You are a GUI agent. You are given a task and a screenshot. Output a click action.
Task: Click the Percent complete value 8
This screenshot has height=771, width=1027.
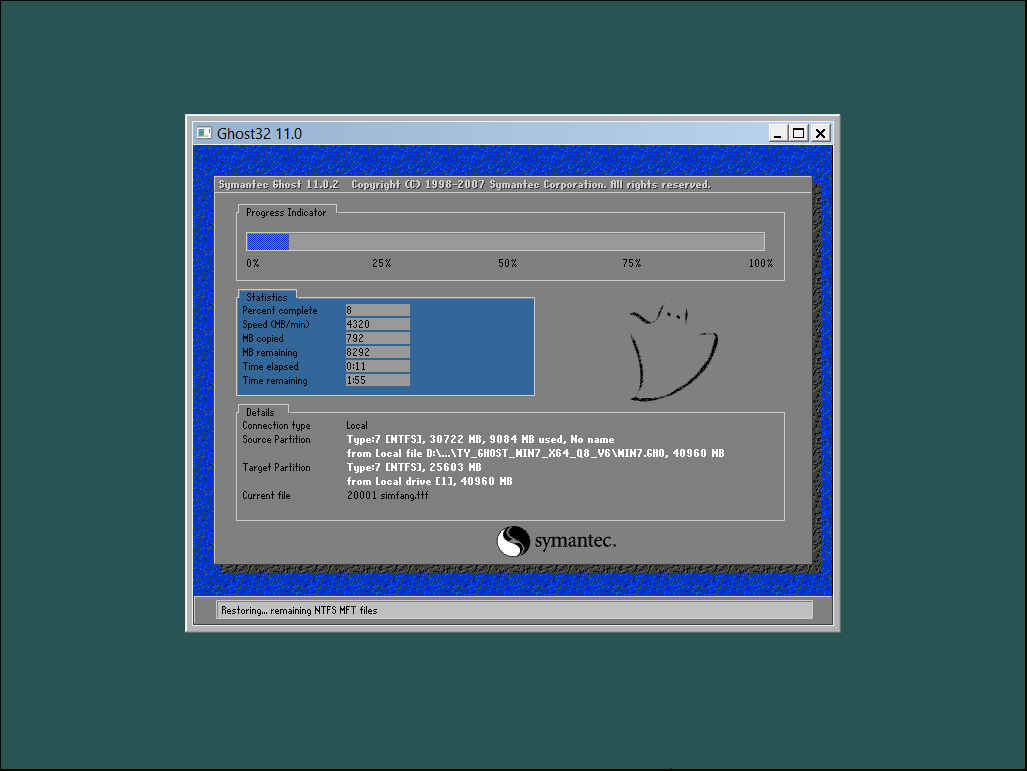[377, 310]
